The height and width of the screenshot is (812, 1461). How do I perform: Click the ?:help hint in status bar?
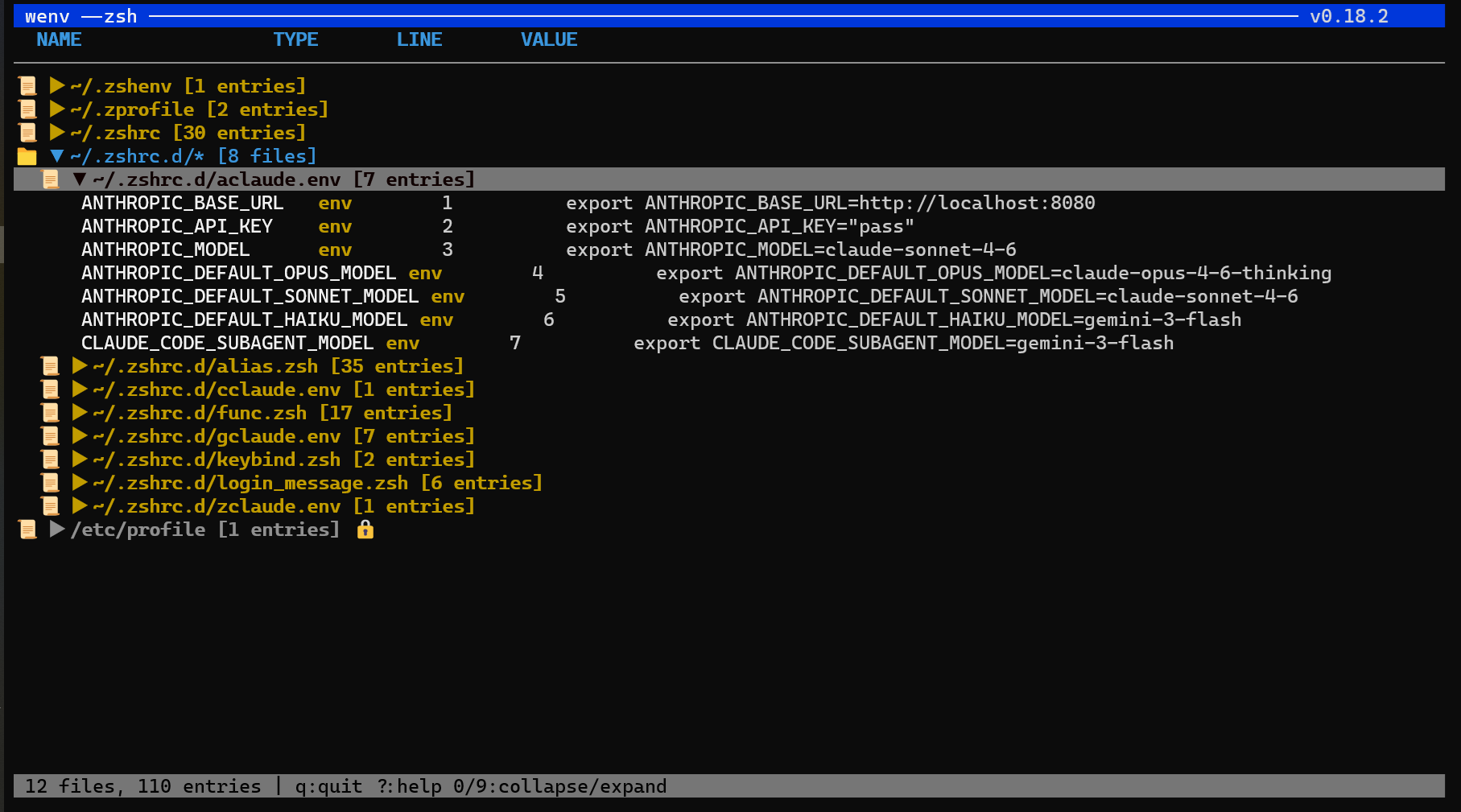point(409,786)
